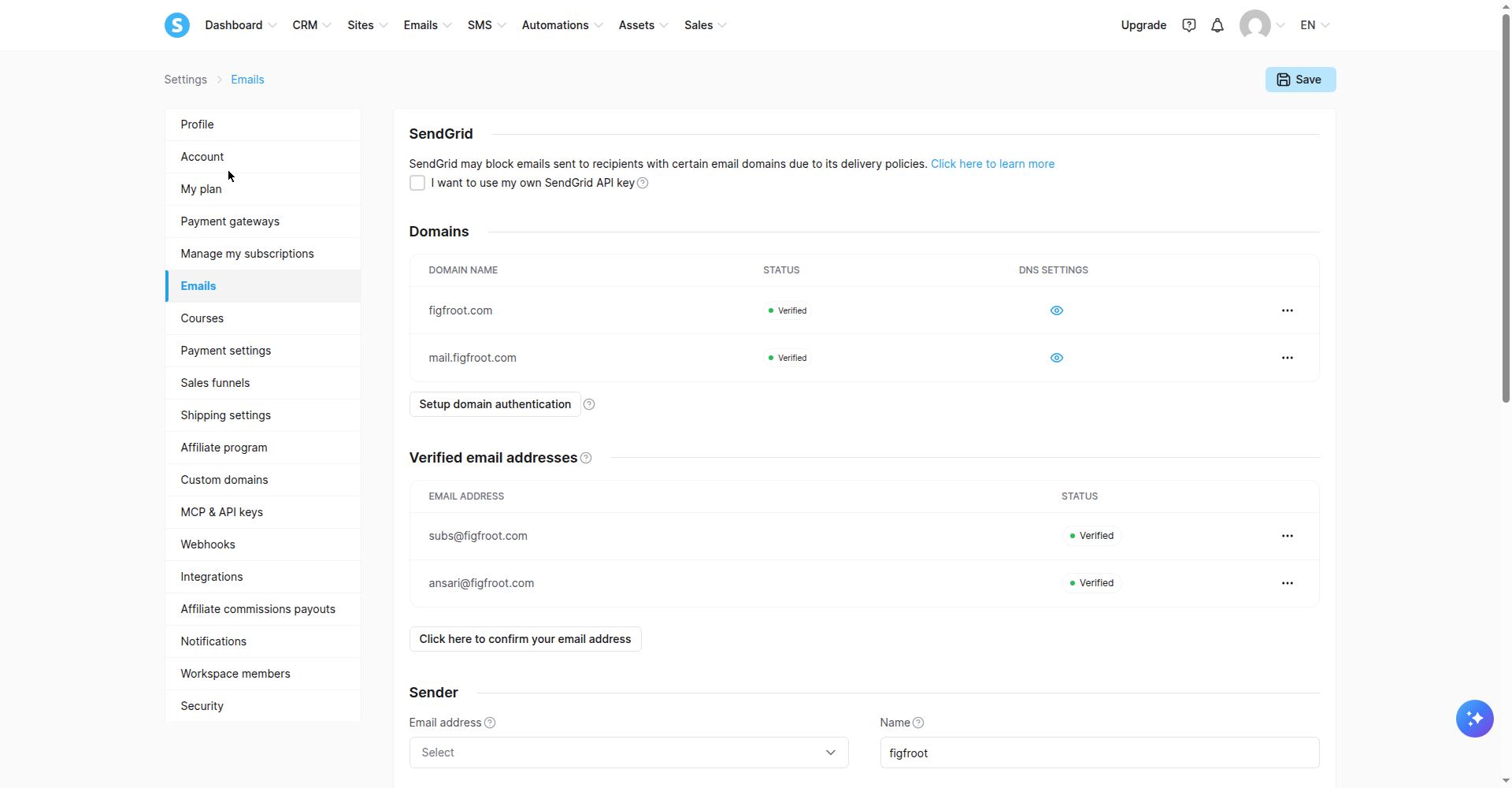This screenshot has width=1512, height=788.
Task: Expand the Sites dropdown menu
Action: click(x=368, y=25)
